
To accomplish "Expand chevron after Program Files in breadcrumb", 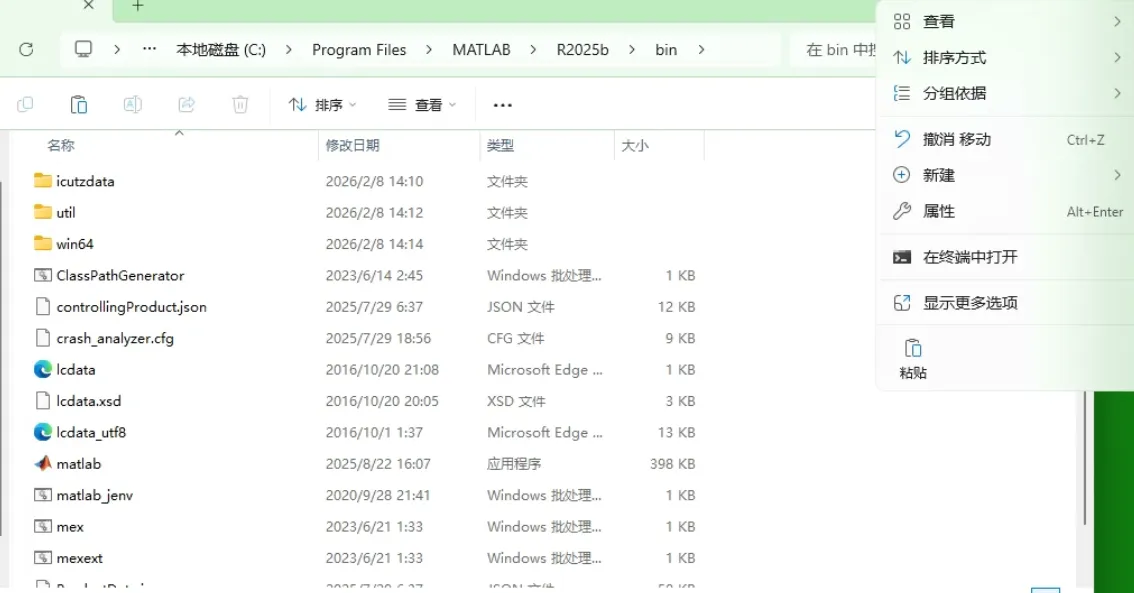I will pyautogui.click(x=429, y=49).
